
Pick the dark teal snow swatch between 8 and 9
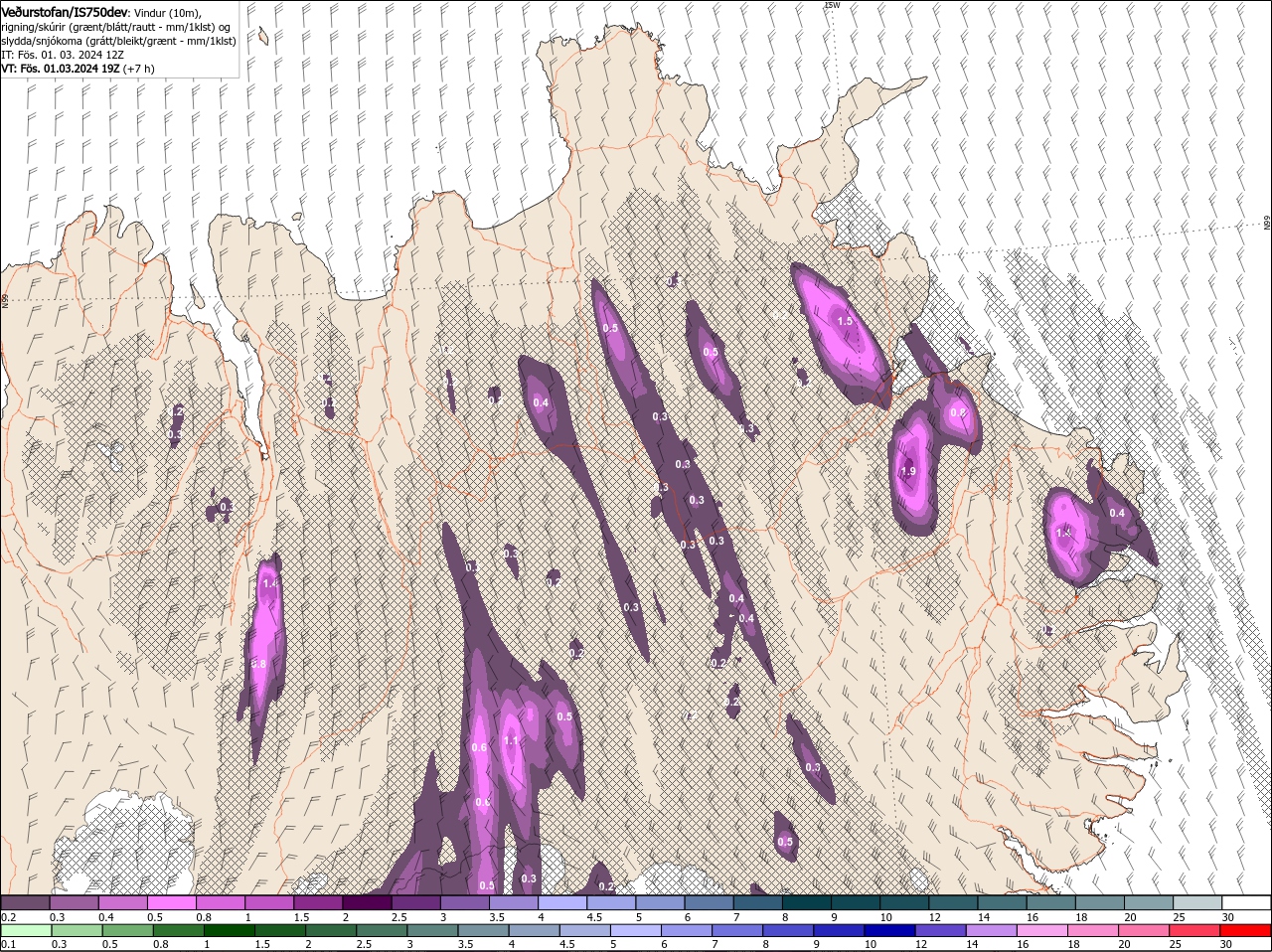click(x=807, y=903)
